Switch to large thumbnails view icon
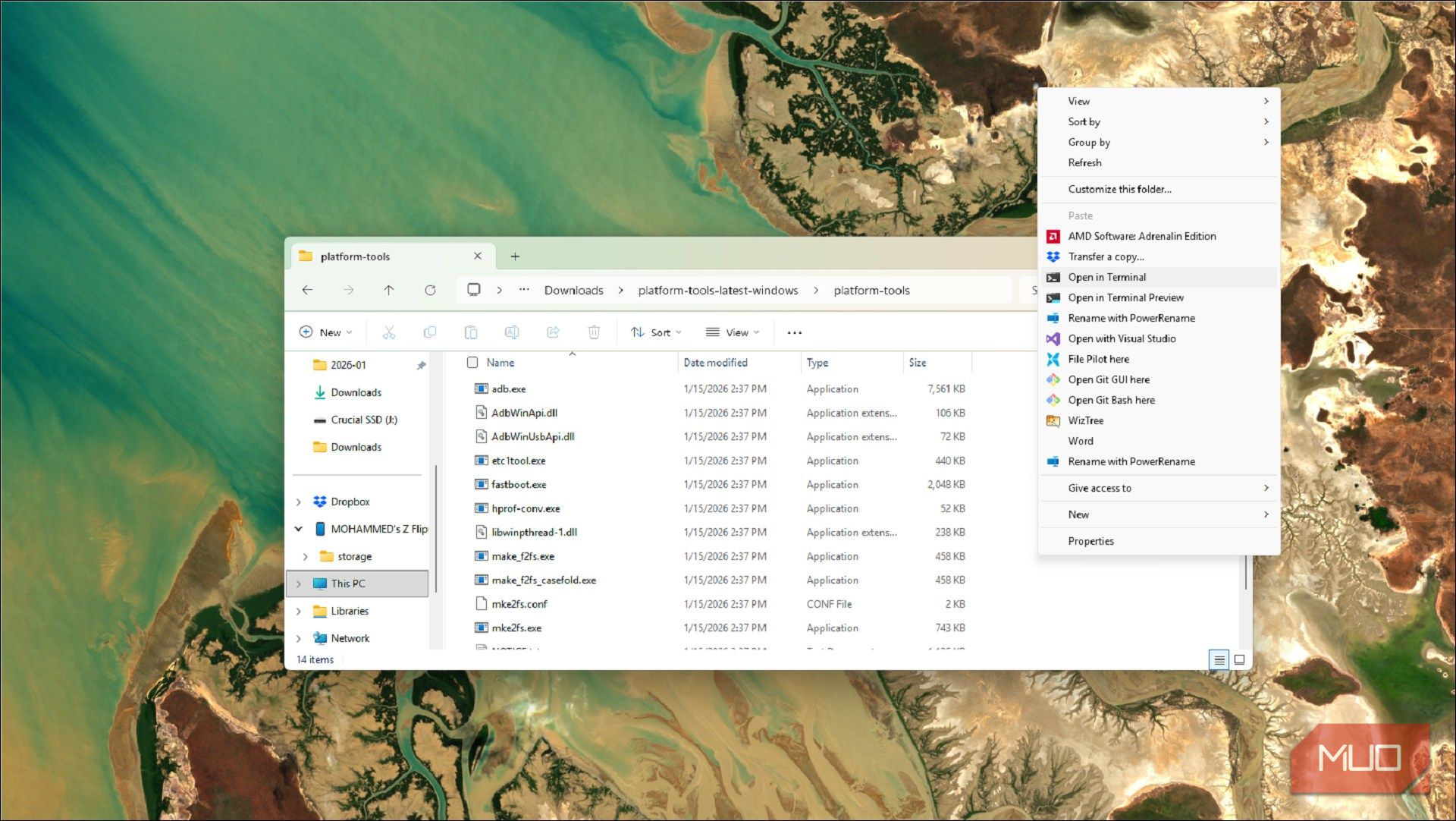1456x821 pixels. (x=1239, y=659)
